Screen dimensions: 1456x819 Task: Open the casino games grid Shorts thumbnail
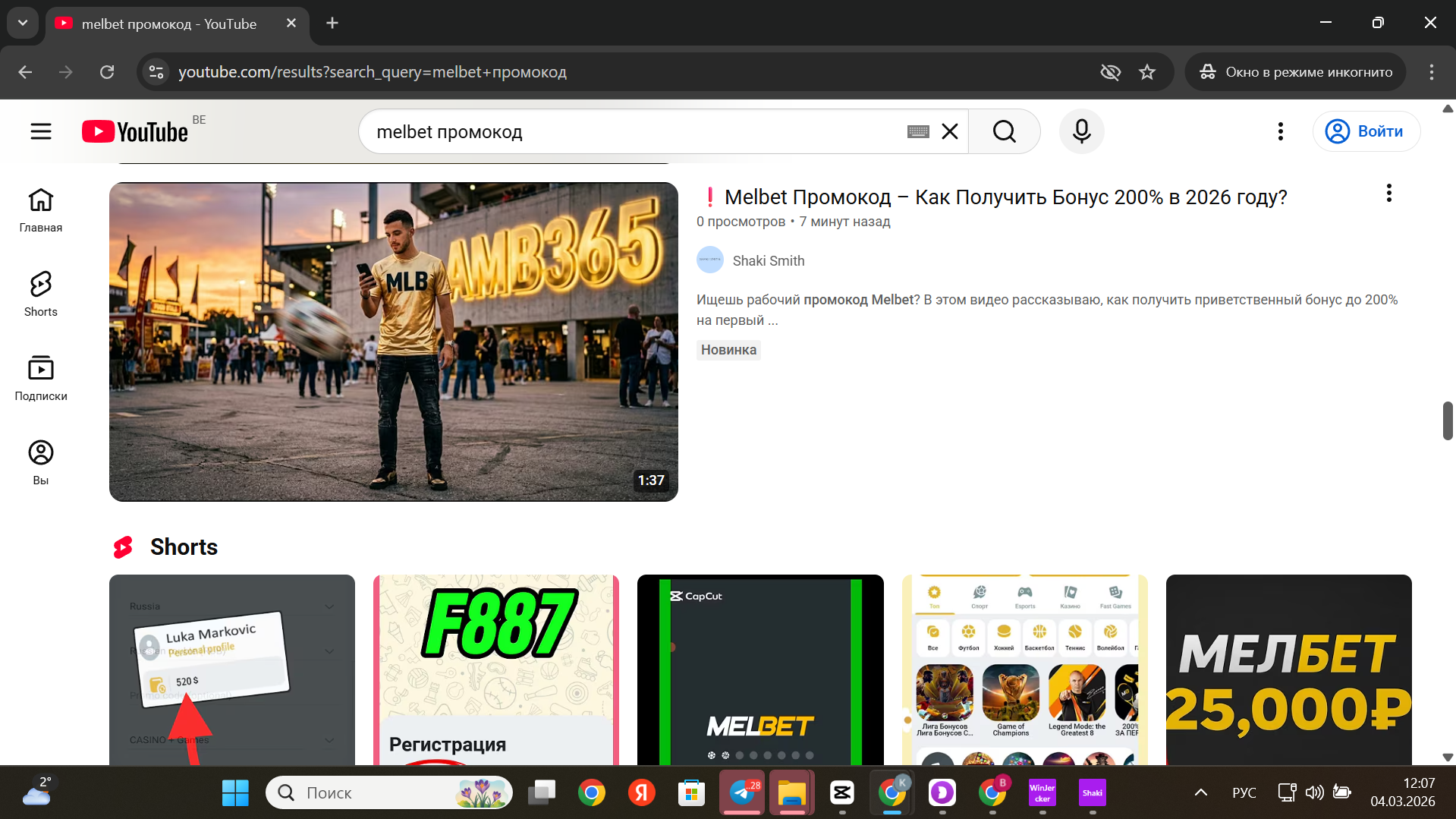1024,669
